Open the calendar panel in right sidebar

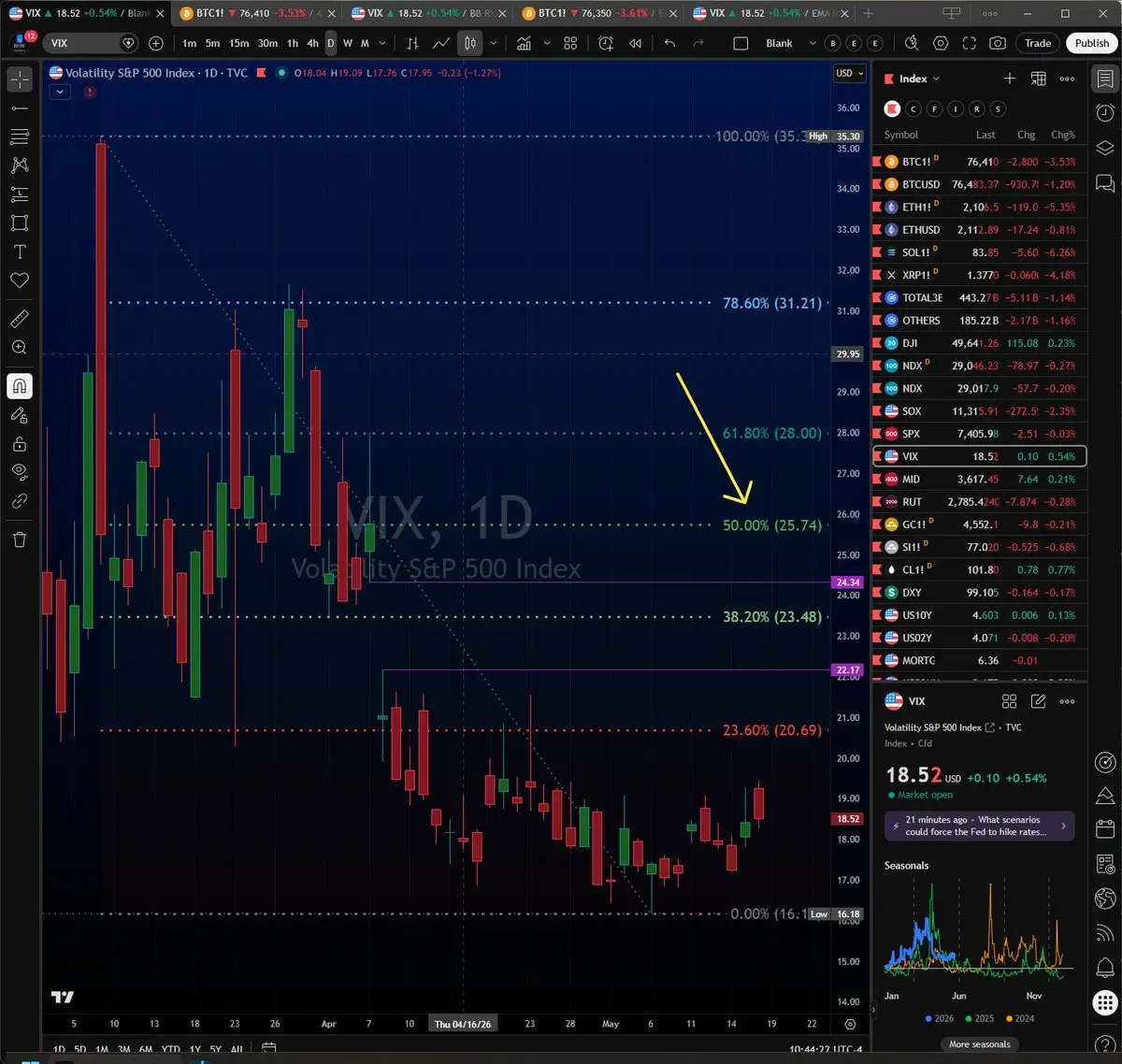pyautogui.click(x=1105, y=829)
